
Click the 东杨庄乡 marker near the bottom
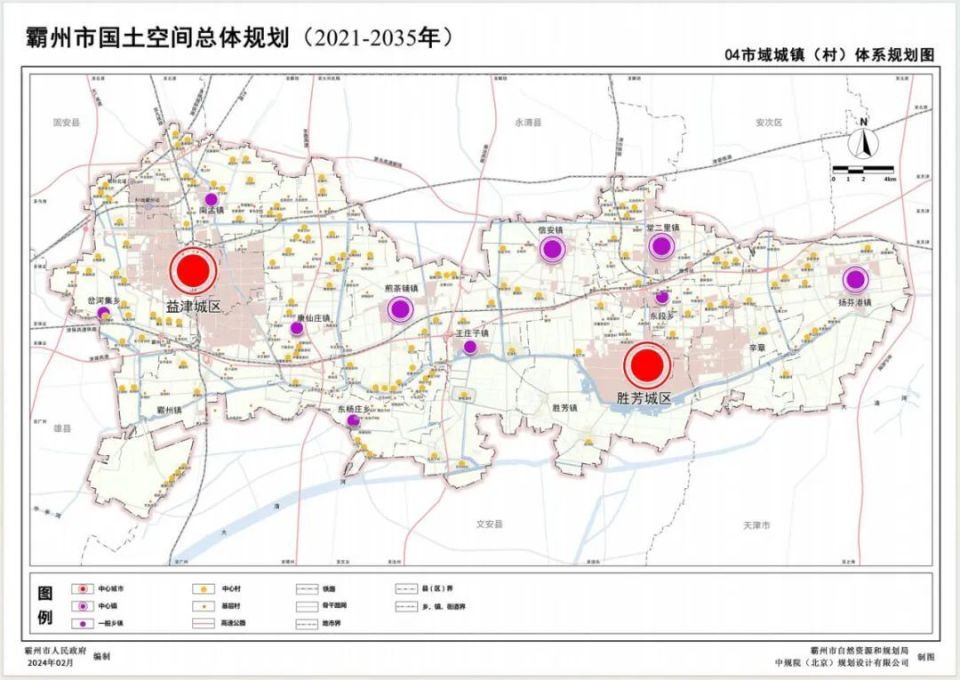tap(352, 422)
